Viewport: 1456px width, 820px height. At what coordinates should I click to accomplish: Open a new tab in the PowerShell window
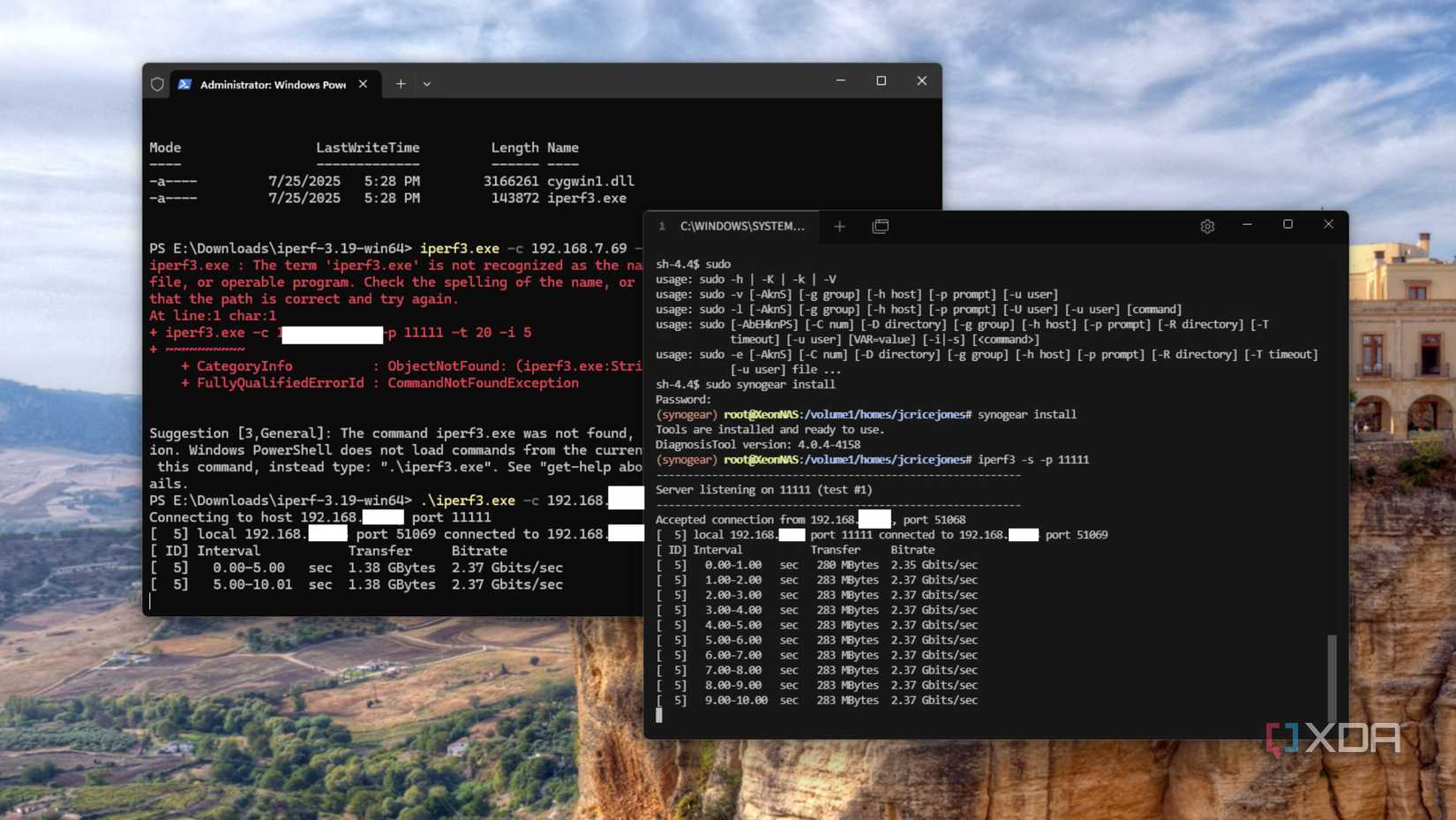pyautogui.click(x=400, y=83)
